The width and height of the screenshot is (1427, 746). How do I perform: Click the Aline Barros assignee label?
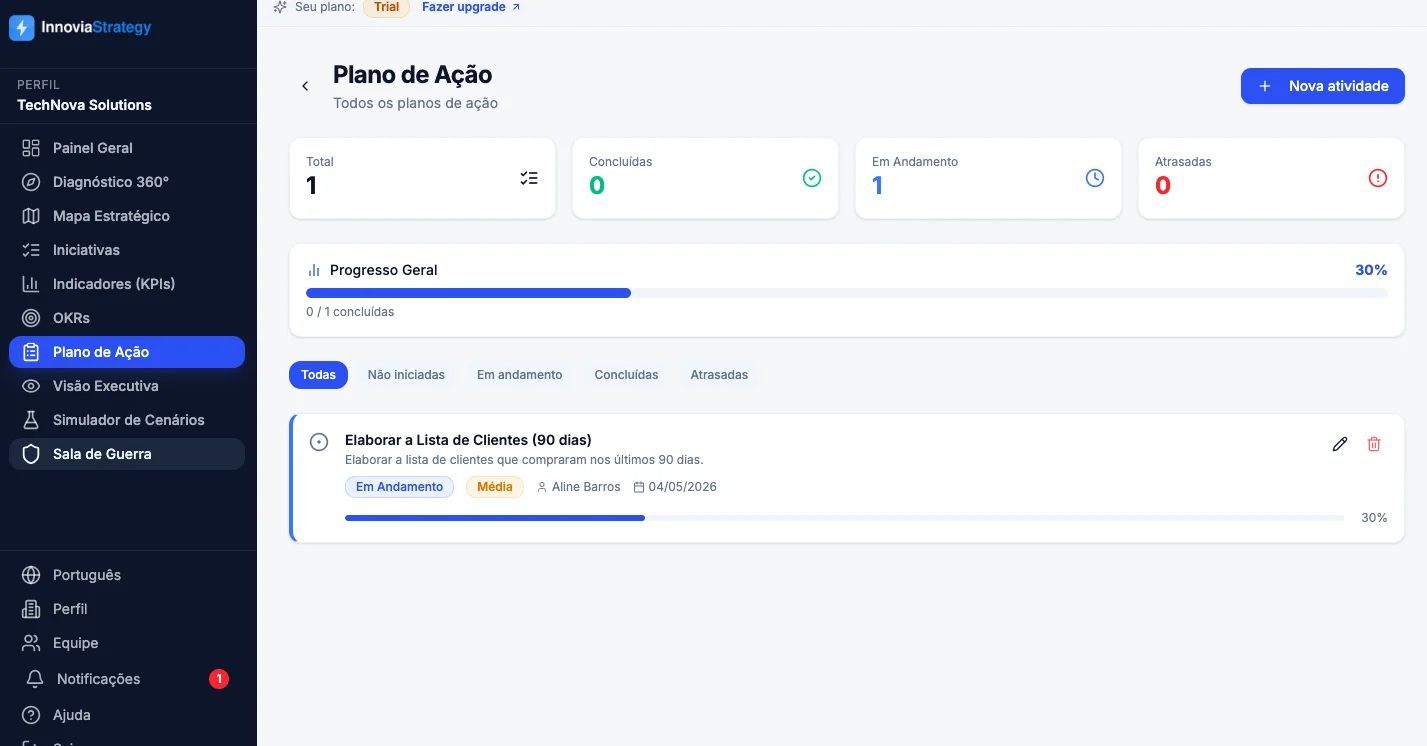[580, 487]
